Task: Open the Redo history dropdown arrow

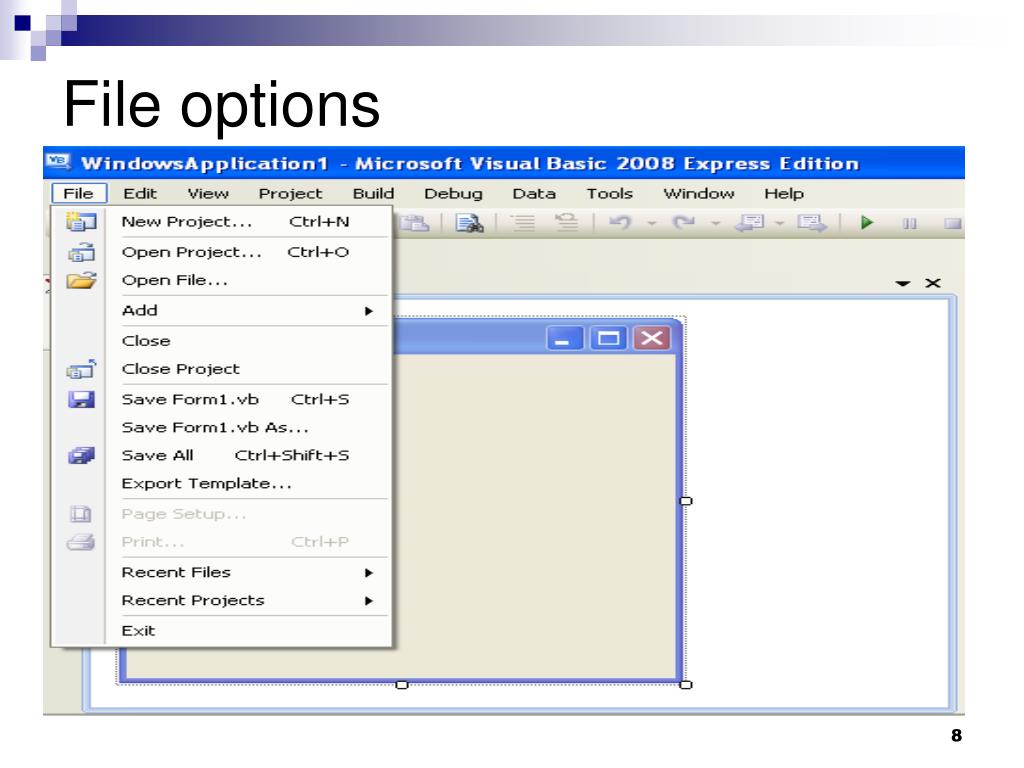Action: 715,224
